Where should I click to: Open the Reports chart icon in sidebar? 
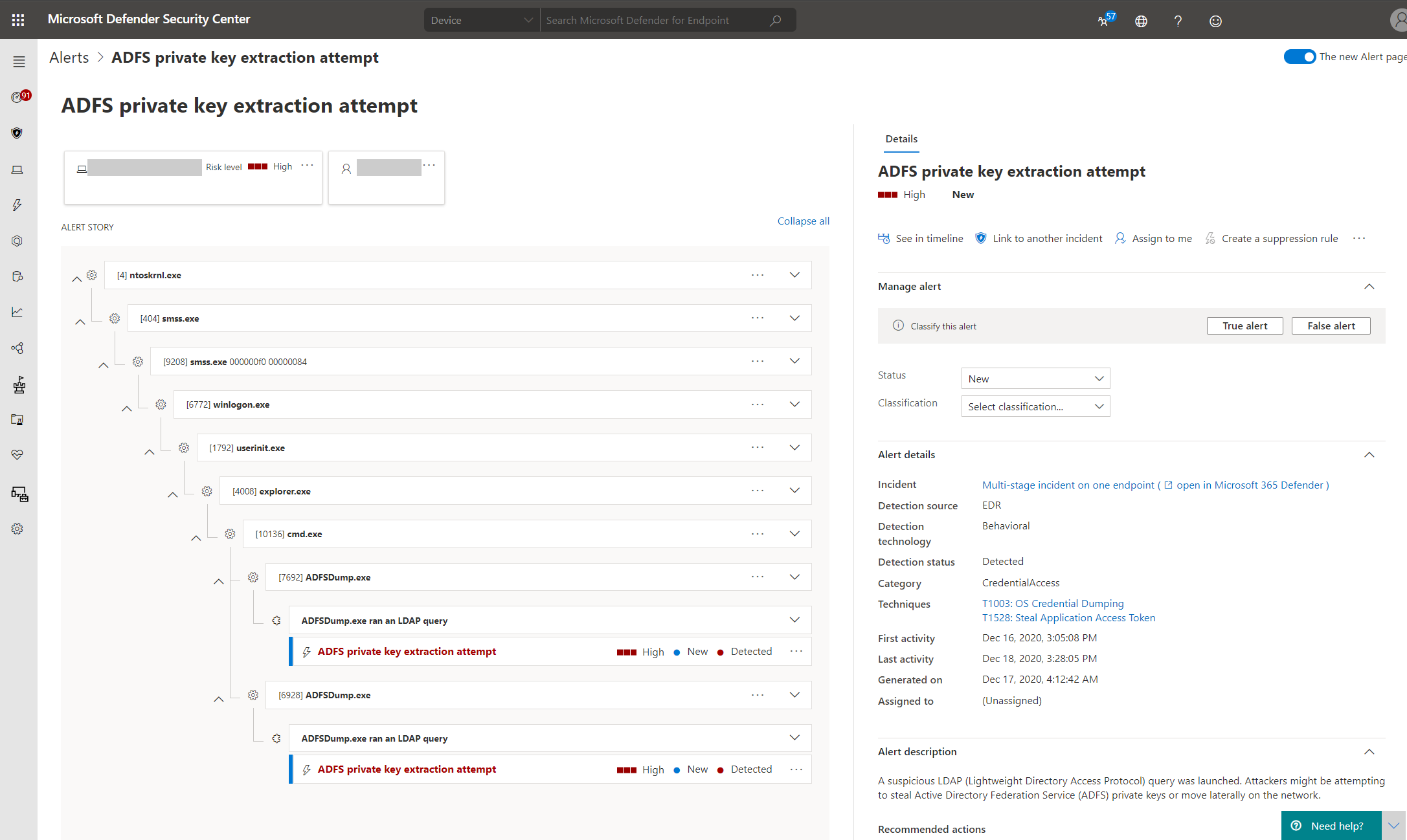click(x=18, y=312)
